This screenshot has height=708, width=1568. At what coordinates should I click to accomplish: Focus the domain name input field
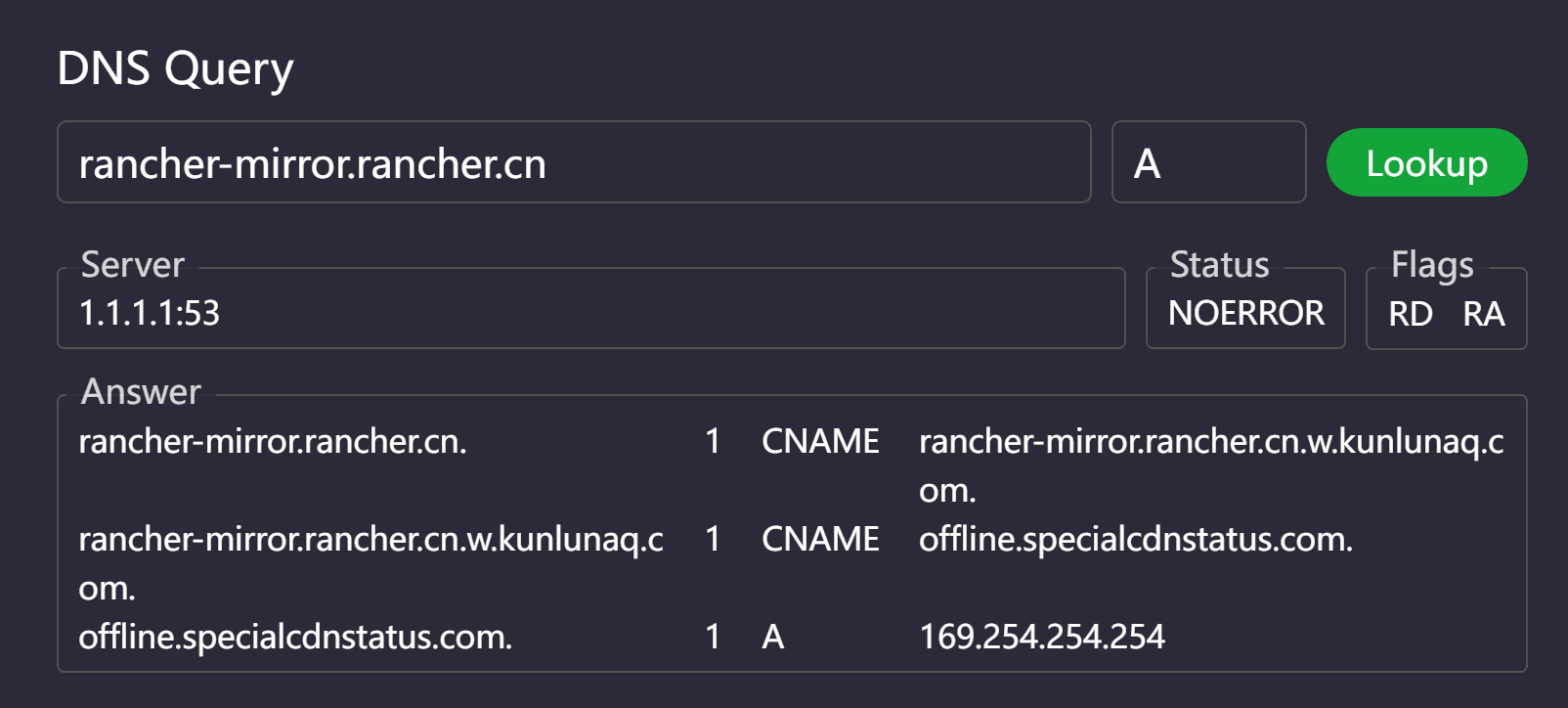(x=574, y=162)
